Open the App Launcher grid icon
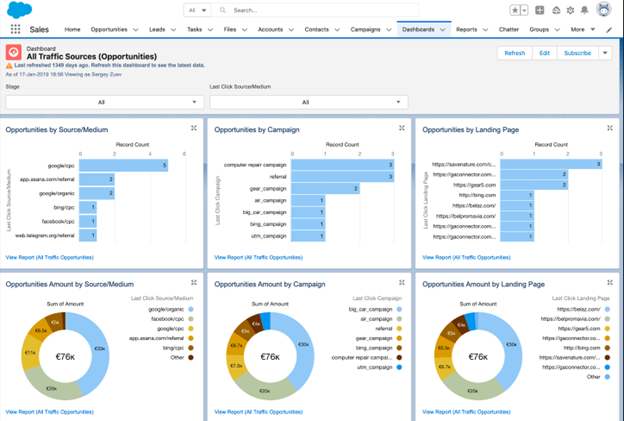624x421 pixels. [16, 29]
